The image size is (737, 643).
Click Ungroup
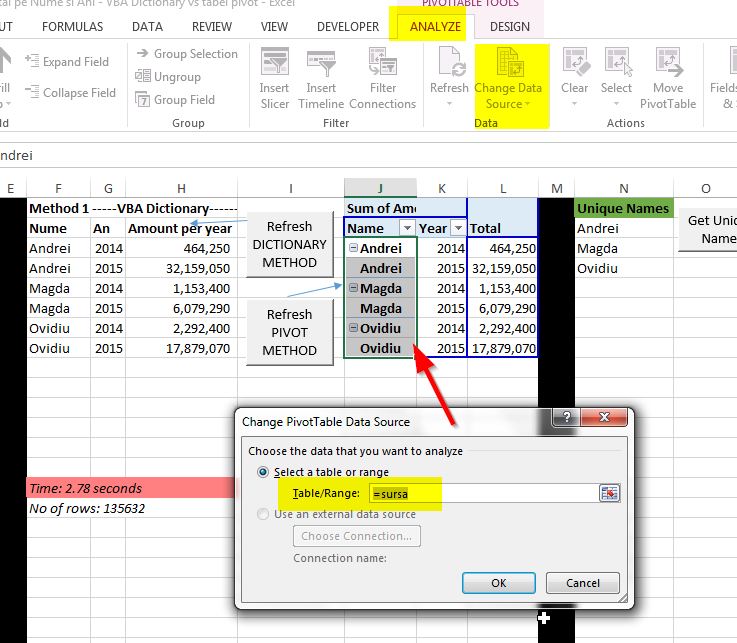[168, 77]
